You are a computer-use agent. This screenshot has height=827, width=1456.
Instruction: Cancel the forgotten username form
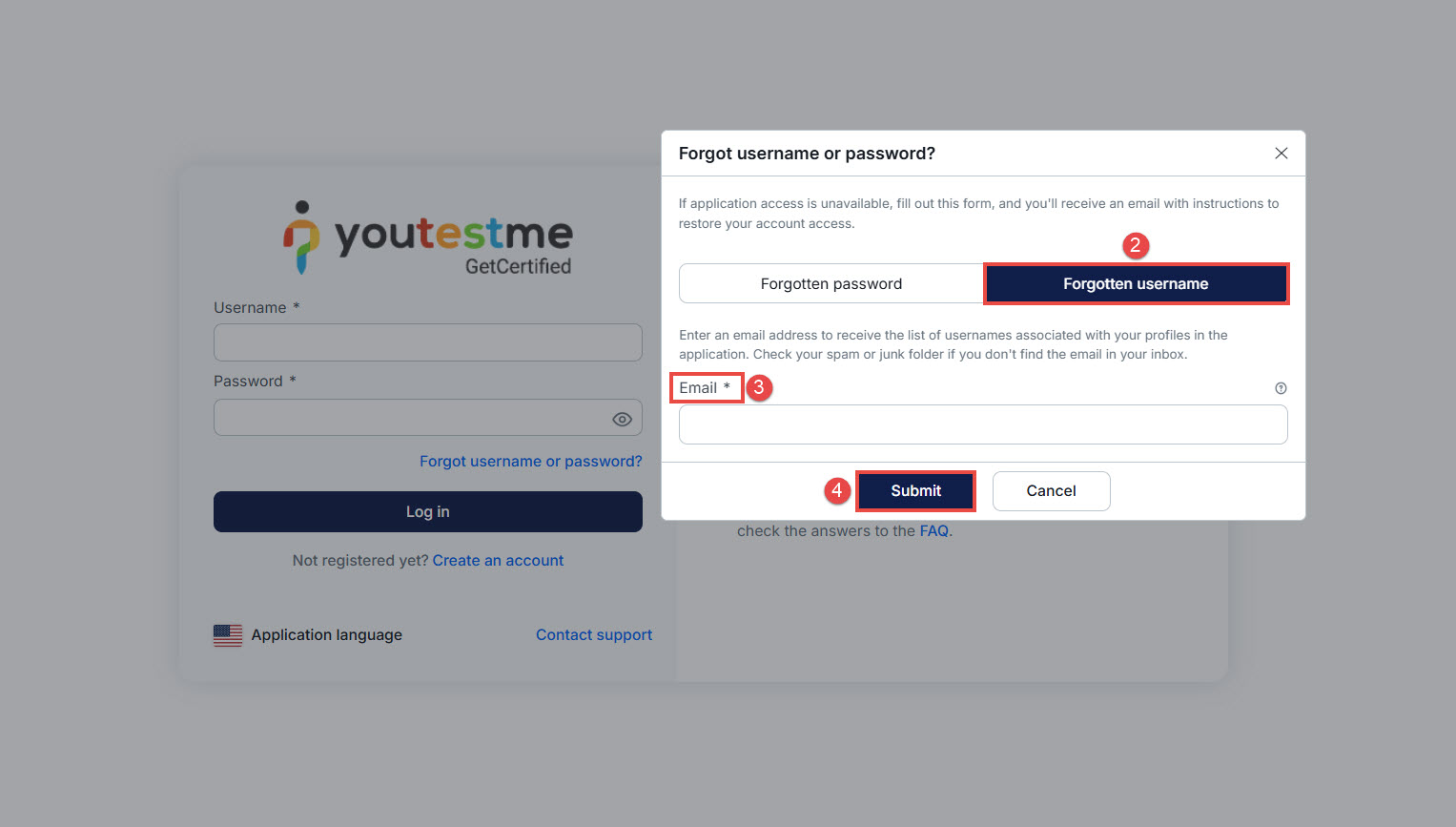click(x=1051, y=491)
